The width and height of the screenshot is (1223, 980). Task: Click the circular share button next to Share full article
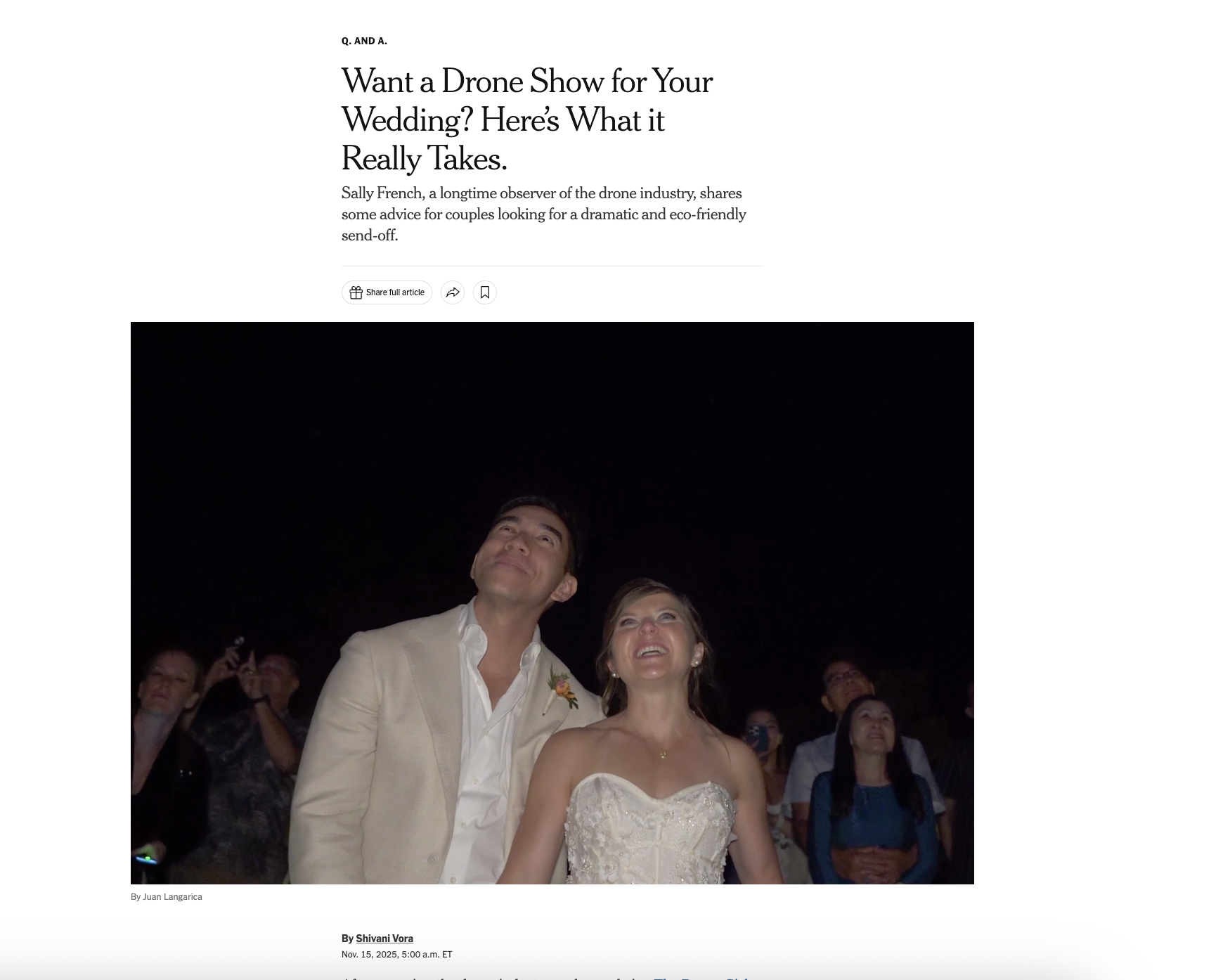(x=453, y=292)
